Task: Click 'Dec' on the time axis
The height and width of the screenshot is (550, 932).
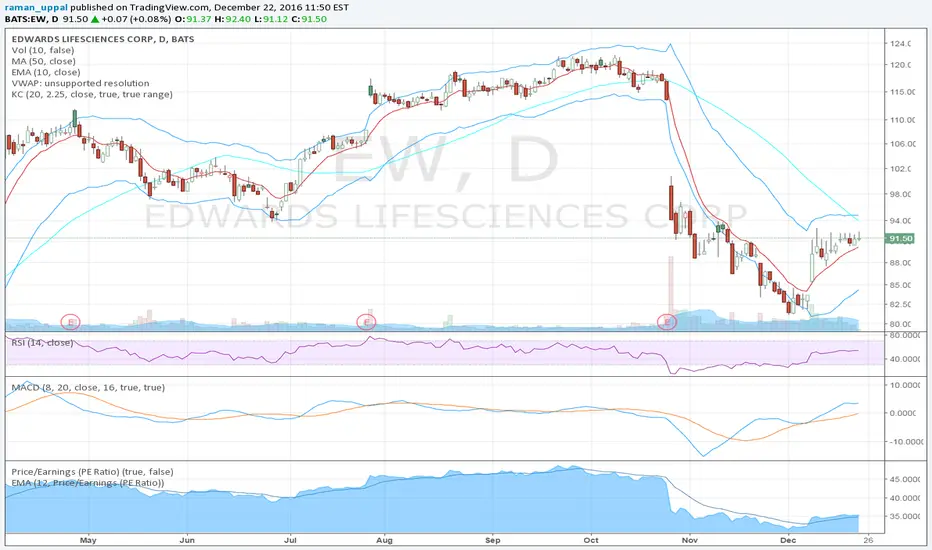Action: point(788,540)
